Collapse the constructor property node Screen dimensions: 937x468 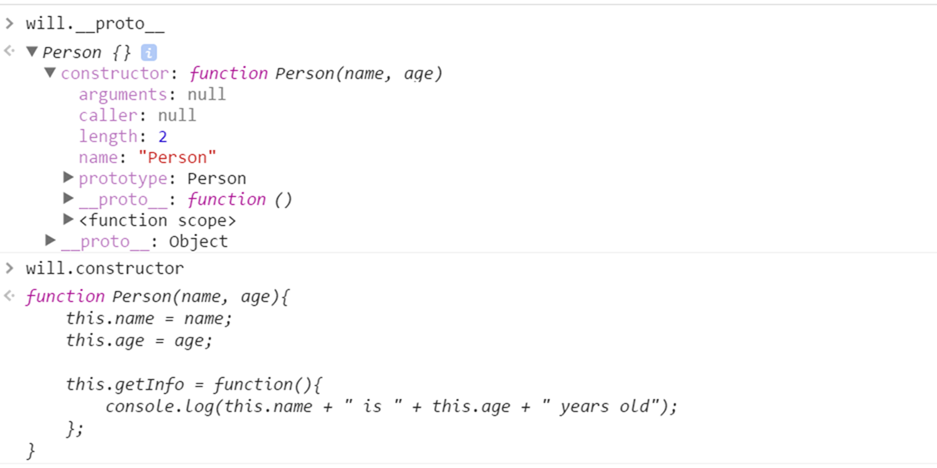coord(50,73)
